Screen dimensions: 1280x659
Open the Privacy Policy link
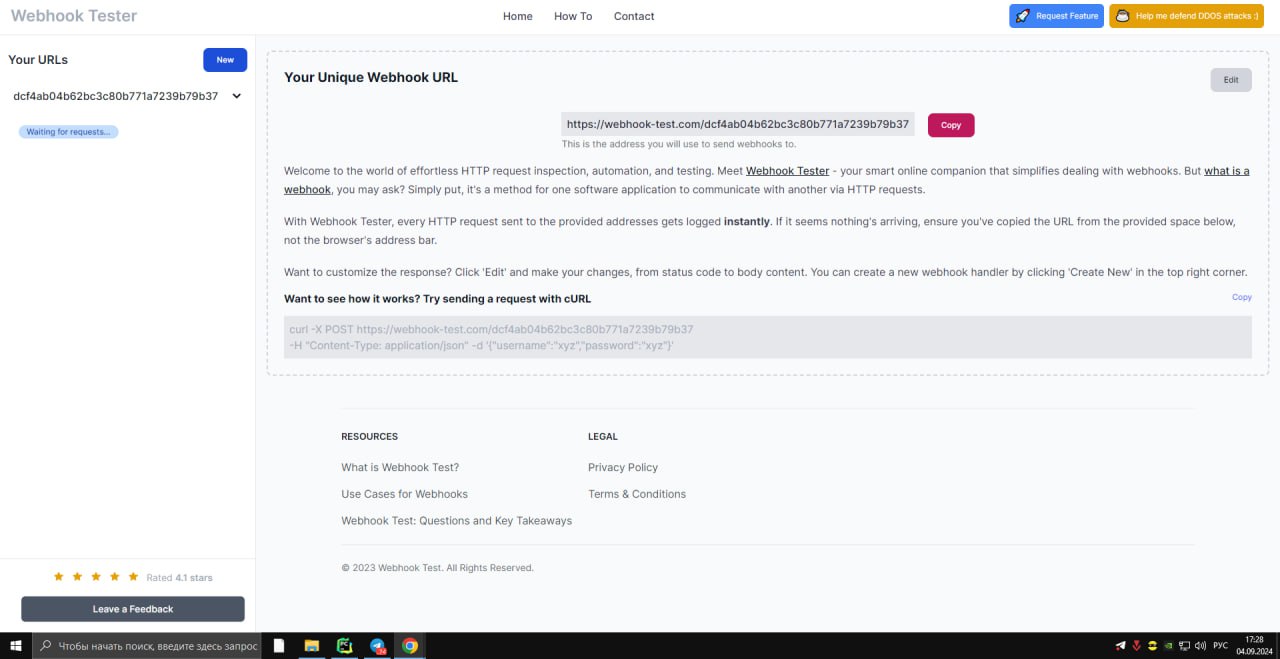click(x=623, y=467)
